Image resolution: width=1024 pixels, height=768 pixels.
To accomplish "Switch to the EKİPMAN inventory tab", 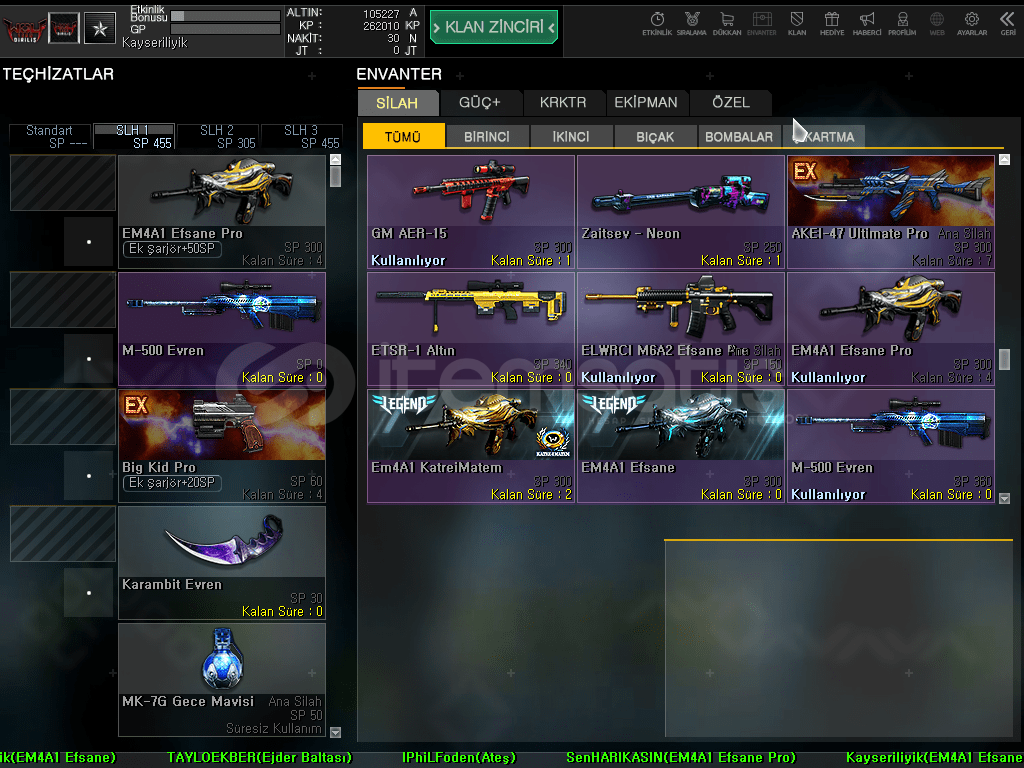I will tap(646, 102).
